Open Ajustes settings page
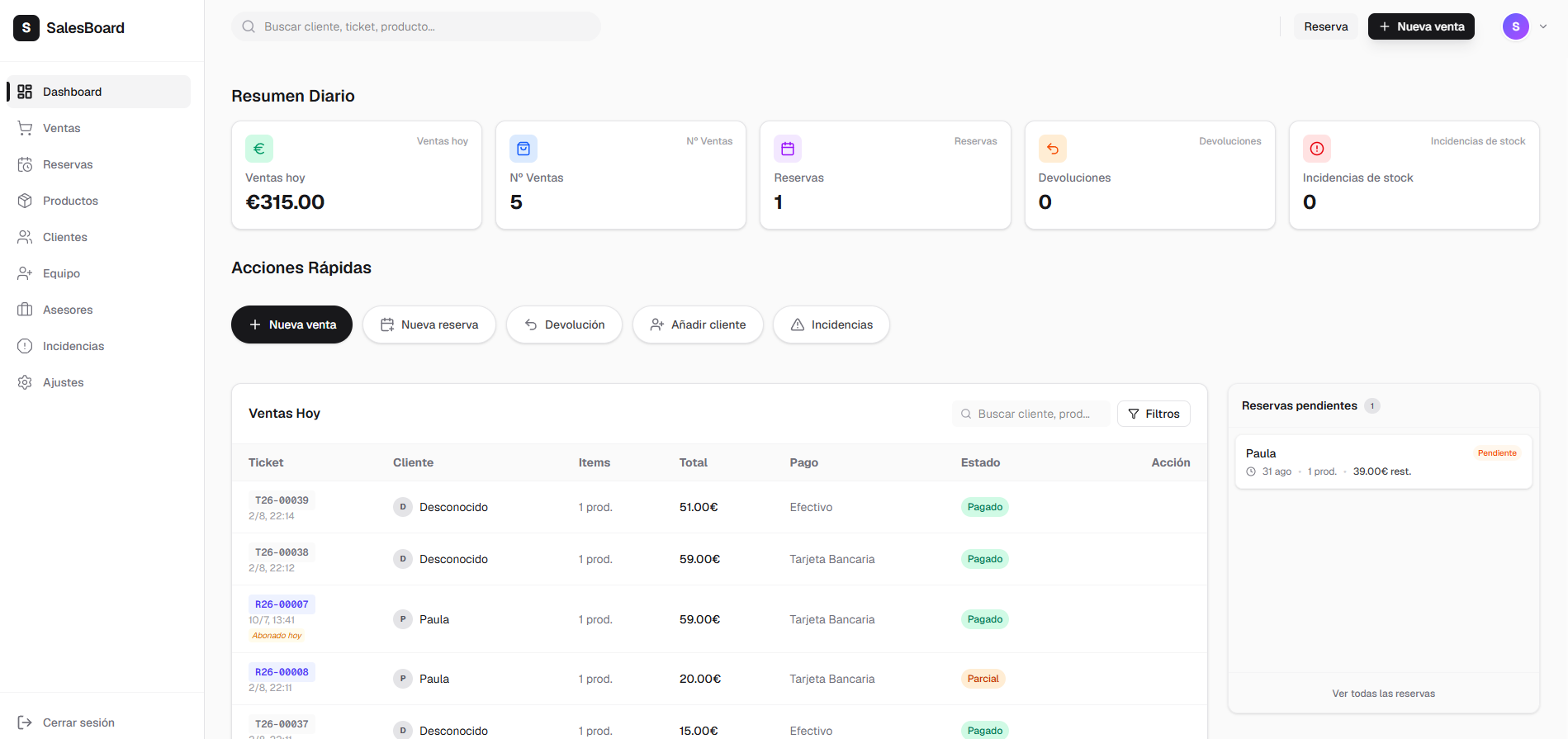This screenshot has width=1568, height=739. pyautogui.click(x=98, y=382)
